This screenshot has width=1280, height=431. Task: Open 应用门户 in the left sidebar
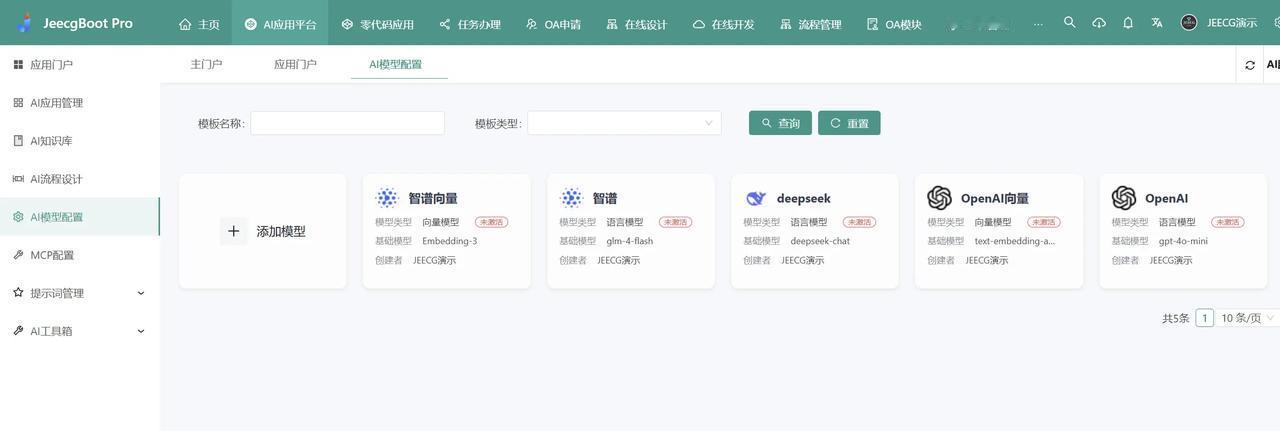[79, 64]
